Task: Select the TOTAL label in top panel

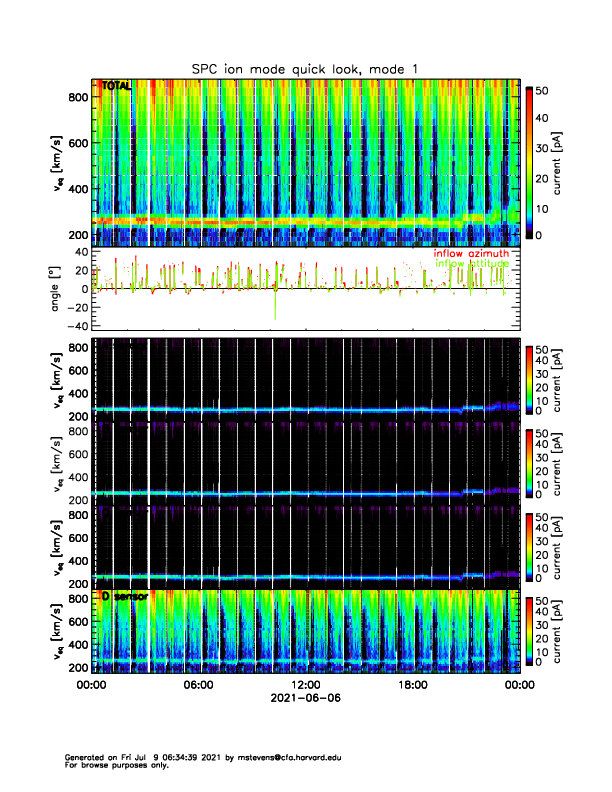Action: [x=117, y=87]
